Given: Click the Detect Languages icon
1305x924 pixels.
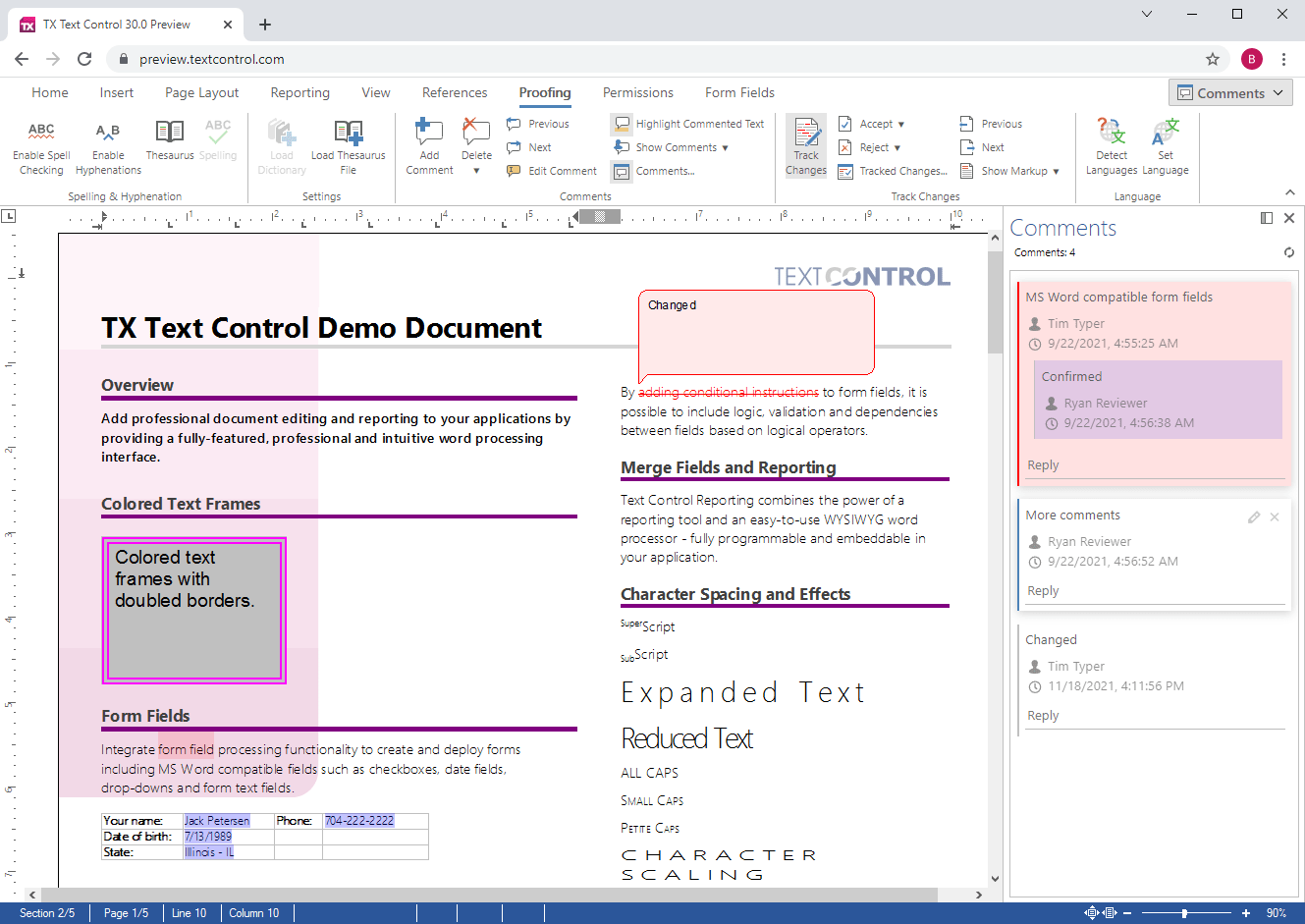Looking at the screenshot, I should coord(1111,142).
